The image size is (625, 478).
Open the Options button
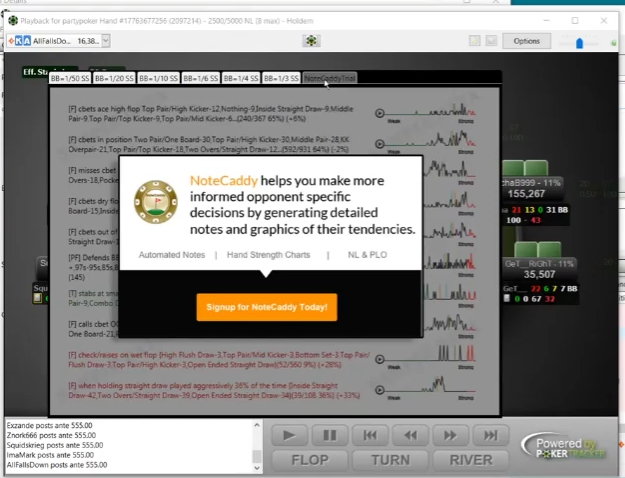[527, 41]
